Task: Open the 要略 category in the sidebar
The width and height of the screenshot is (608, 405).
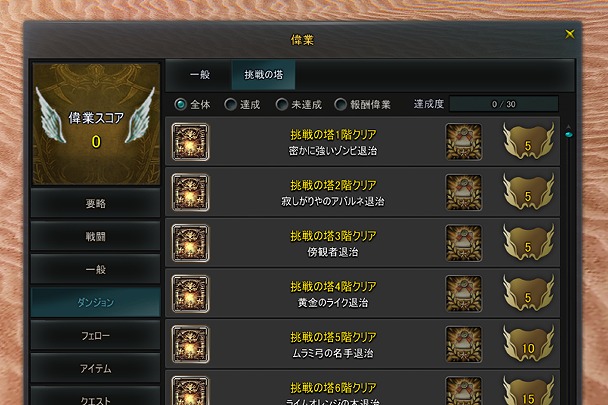Action: (x=95, y=203)
